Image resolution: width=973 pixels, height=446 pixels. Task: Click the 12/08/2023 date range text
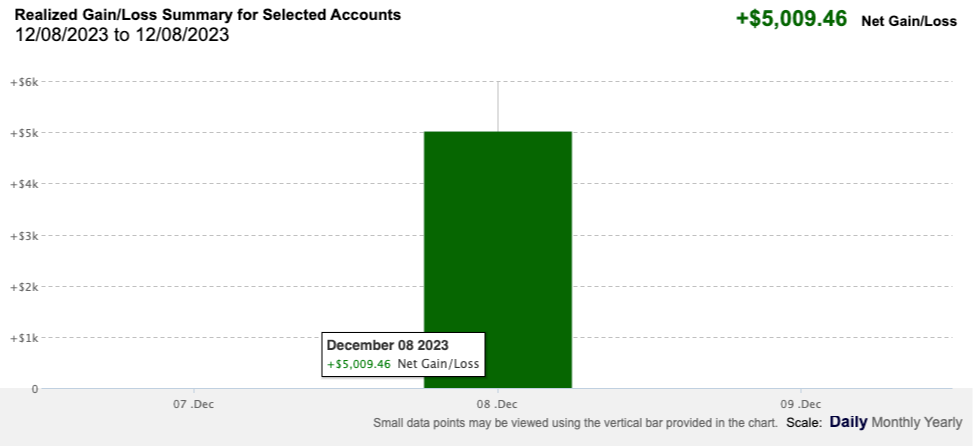[122, 35]
